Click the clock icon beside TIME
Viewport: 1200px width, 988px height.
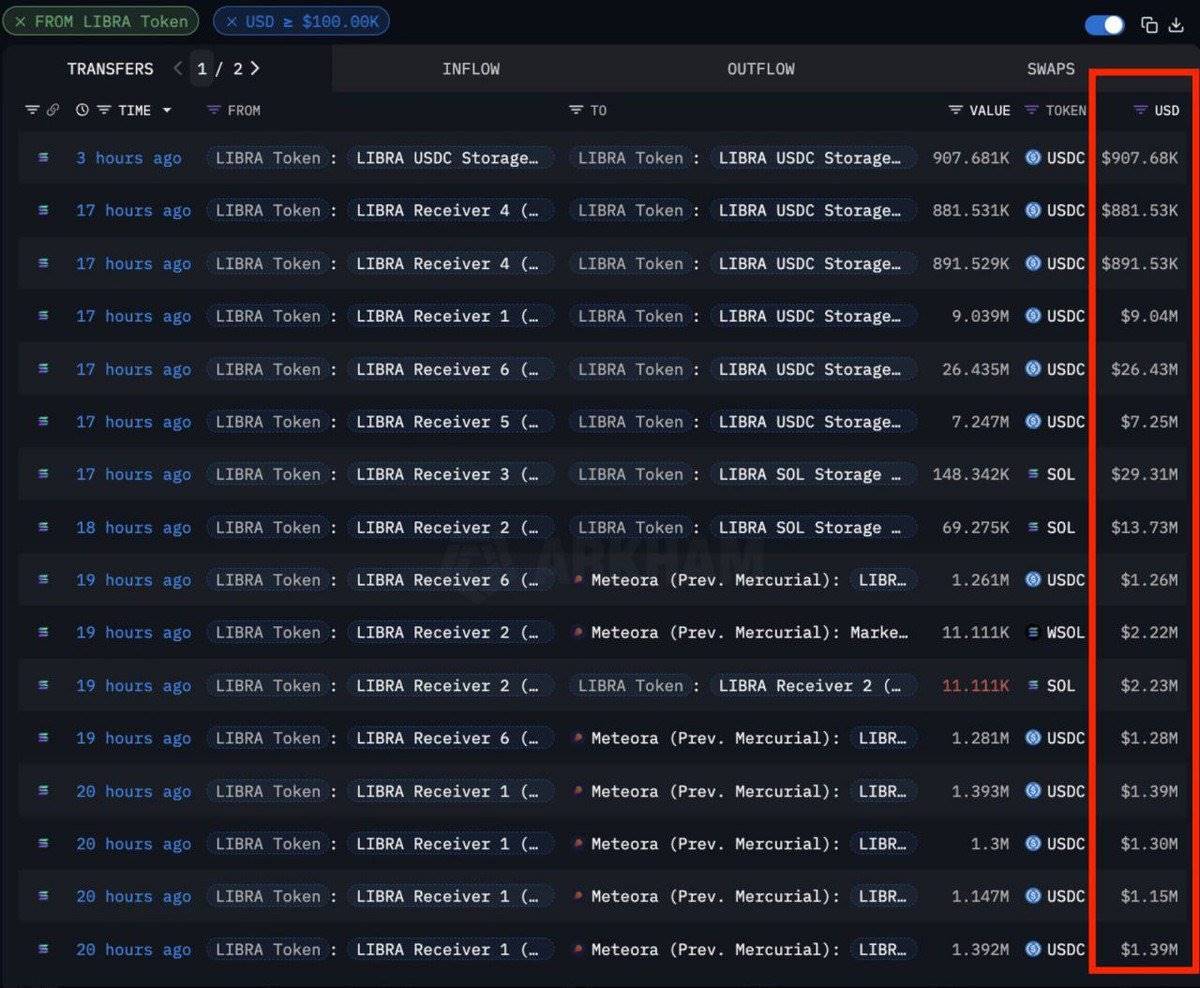tap(82, 110)
